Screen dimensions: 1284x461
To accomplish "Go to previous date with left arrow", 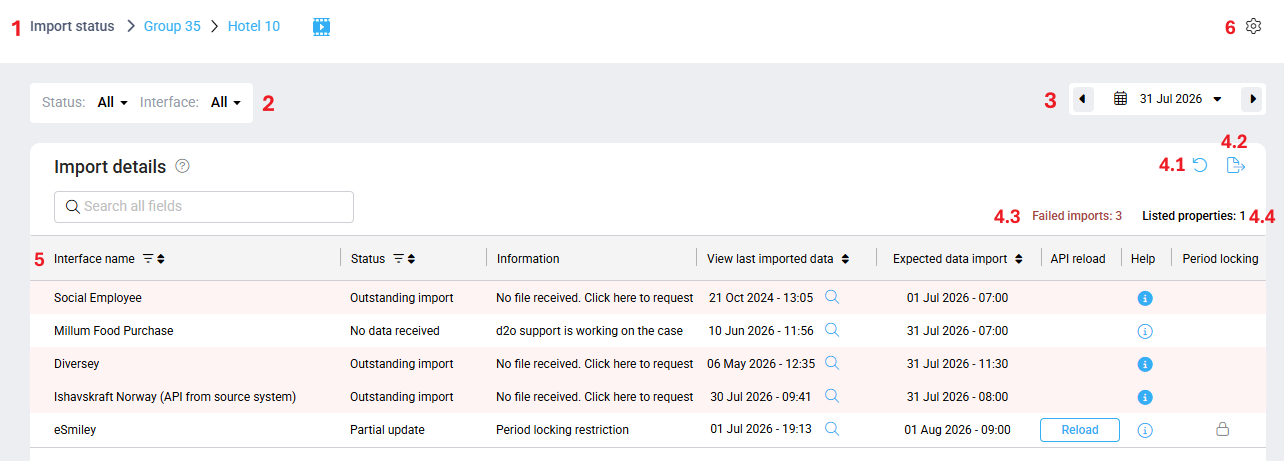I will click(1083, 99).
